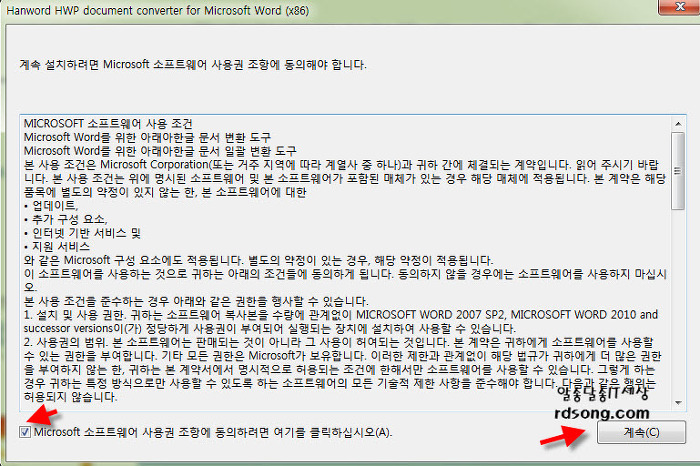Click the MICROSOFT 소프트웨어 사용 조건 heading line
700x466 pixels.
108,123
